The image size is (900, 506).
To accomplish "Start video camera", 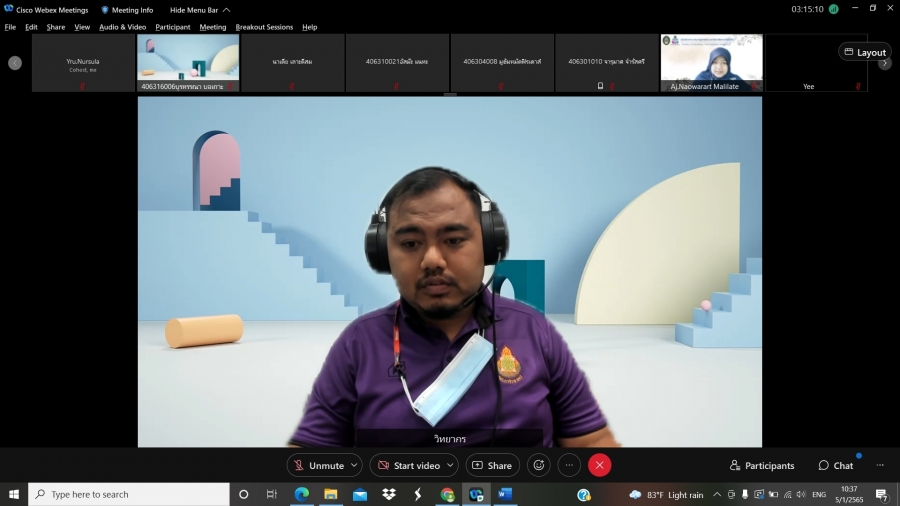I will click(407, 465).
